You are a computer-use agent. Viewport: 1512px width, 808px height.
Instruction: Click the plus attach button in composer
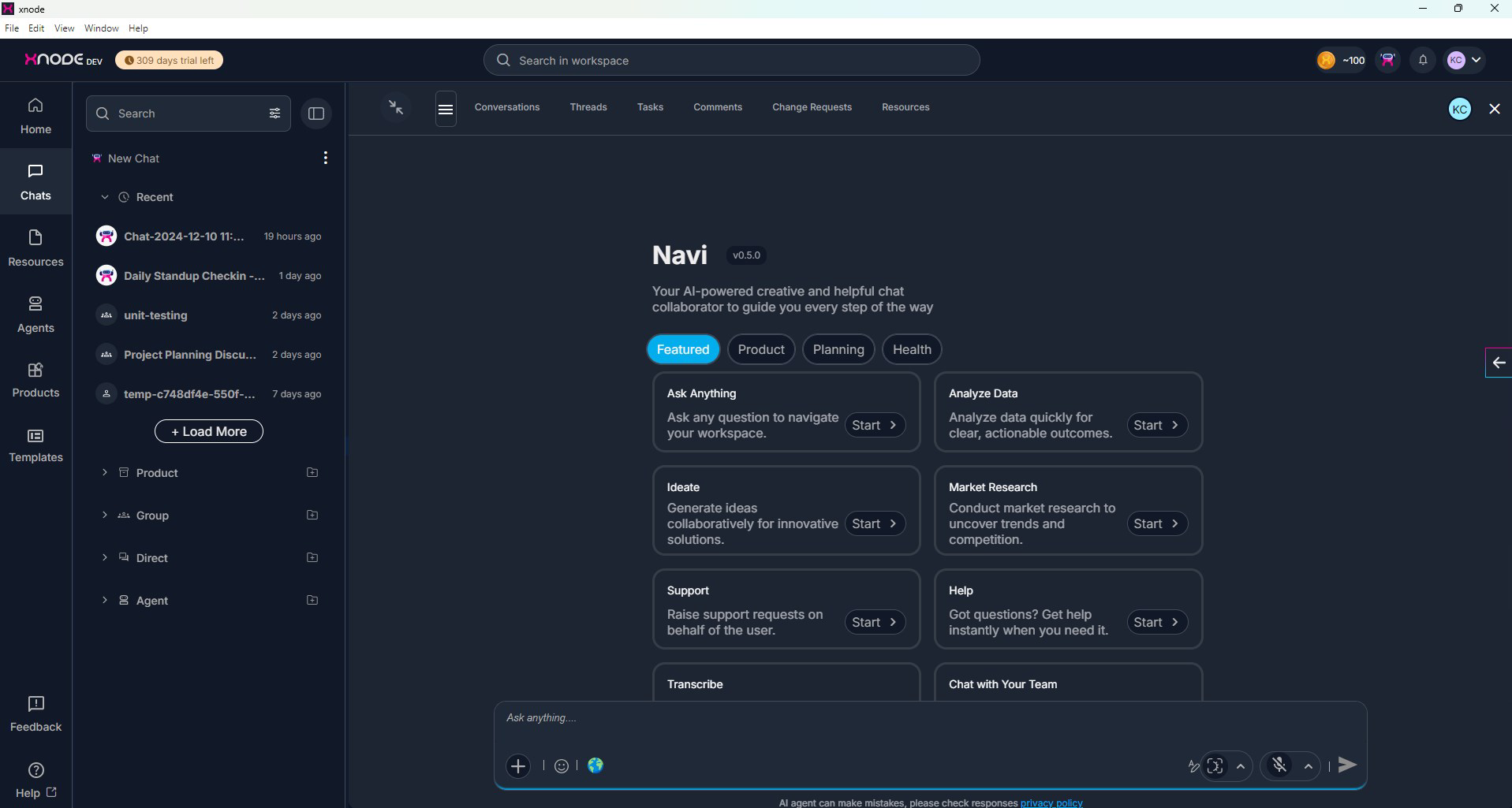click(x=518, y=765)
